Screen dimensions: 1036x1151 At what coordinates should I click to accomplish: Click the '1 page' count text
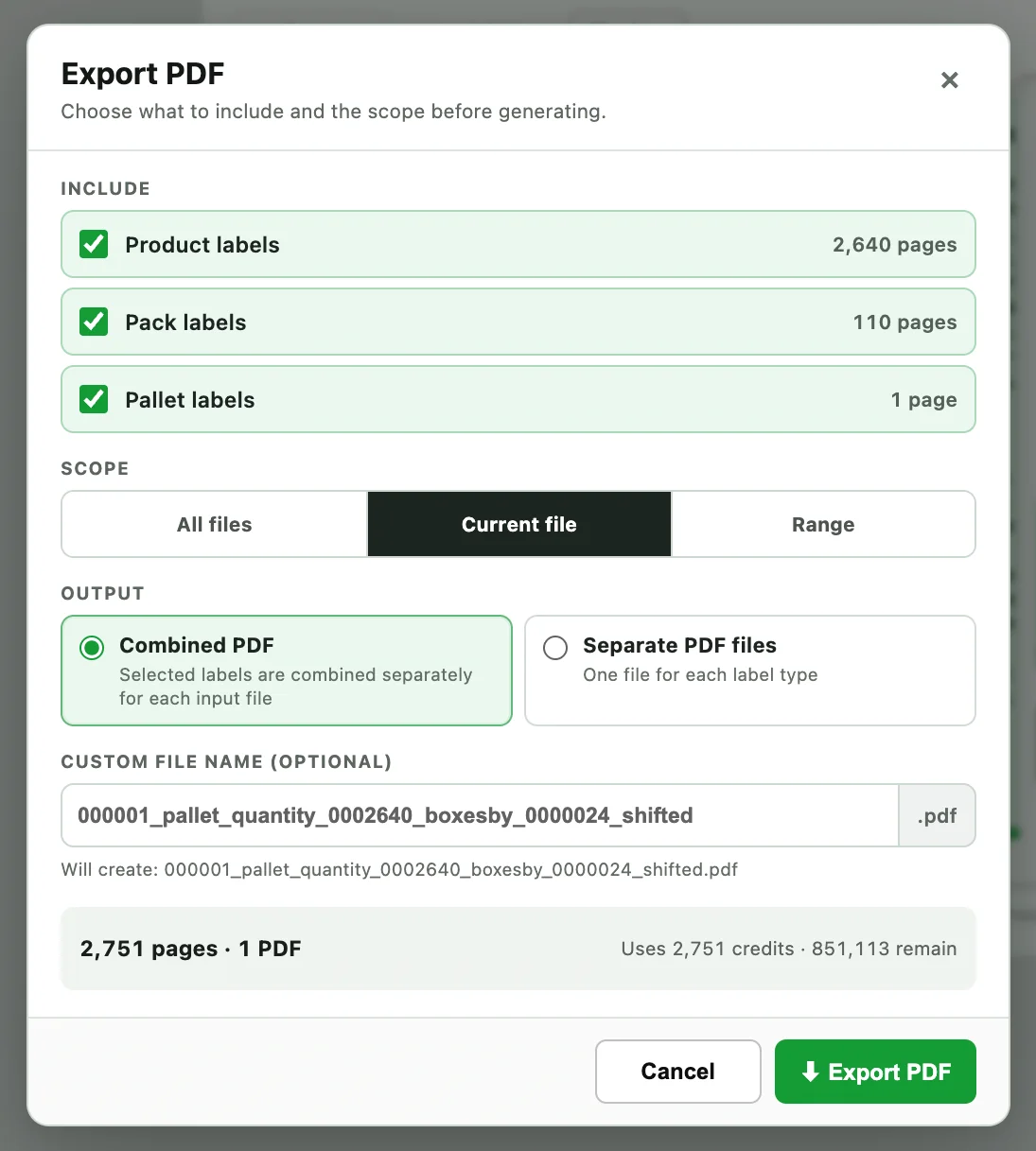[x=923, y=400]
